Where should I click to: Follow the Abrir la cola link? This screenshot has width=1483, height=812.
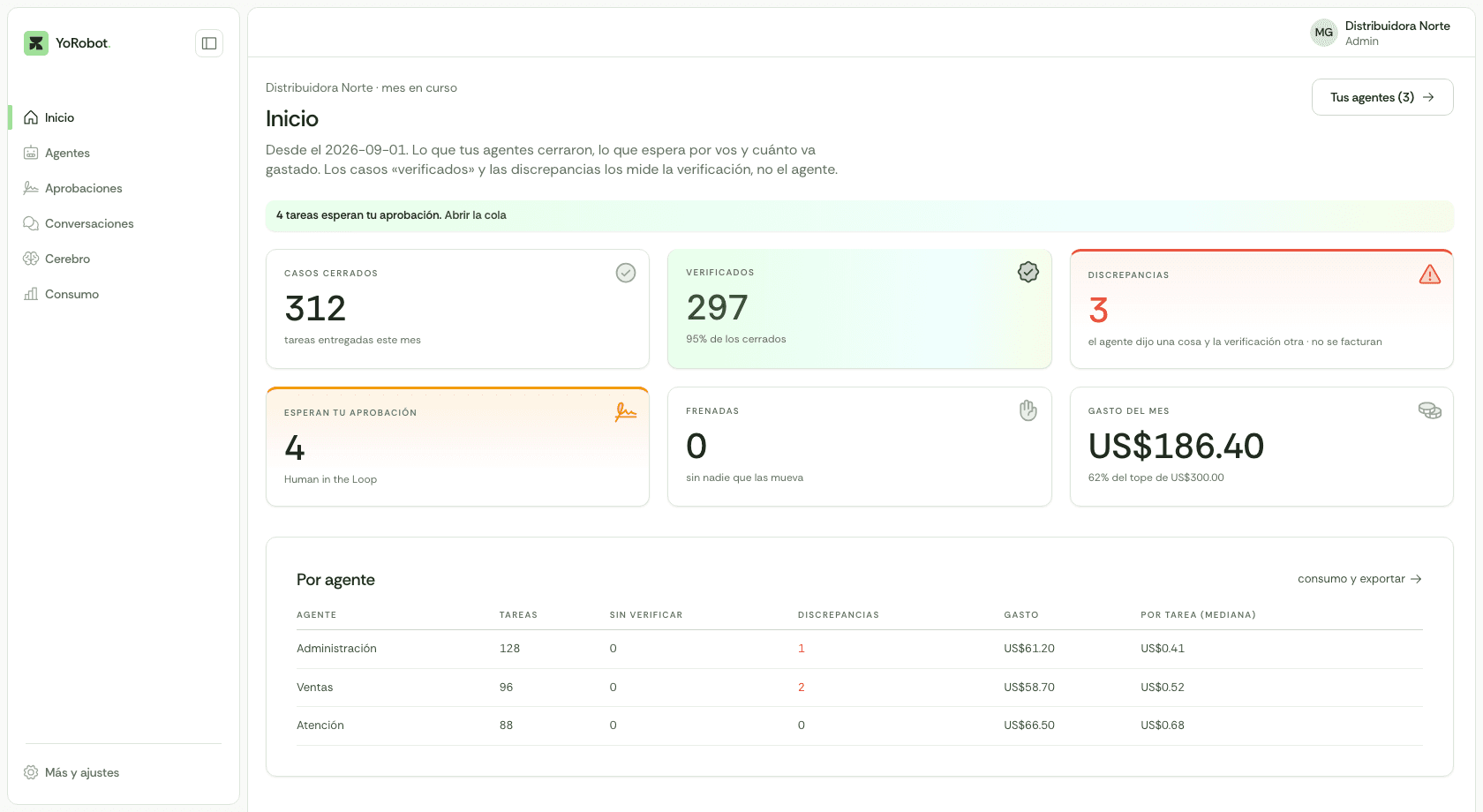(x=476, y=215)
